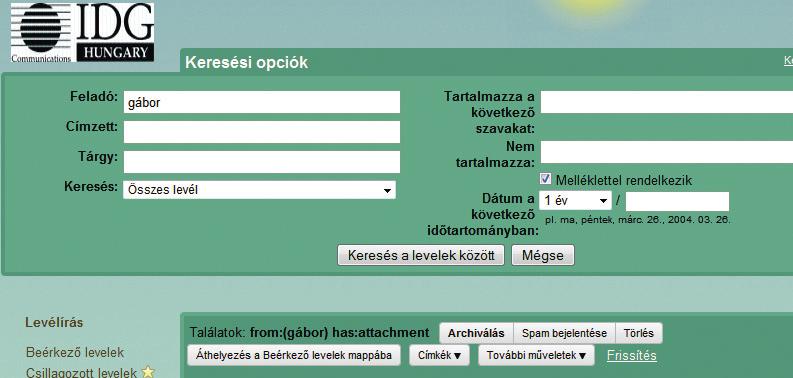Screen dimensions: 793x378
Task: Click the Archiválás button
Action: coord(476,333)
